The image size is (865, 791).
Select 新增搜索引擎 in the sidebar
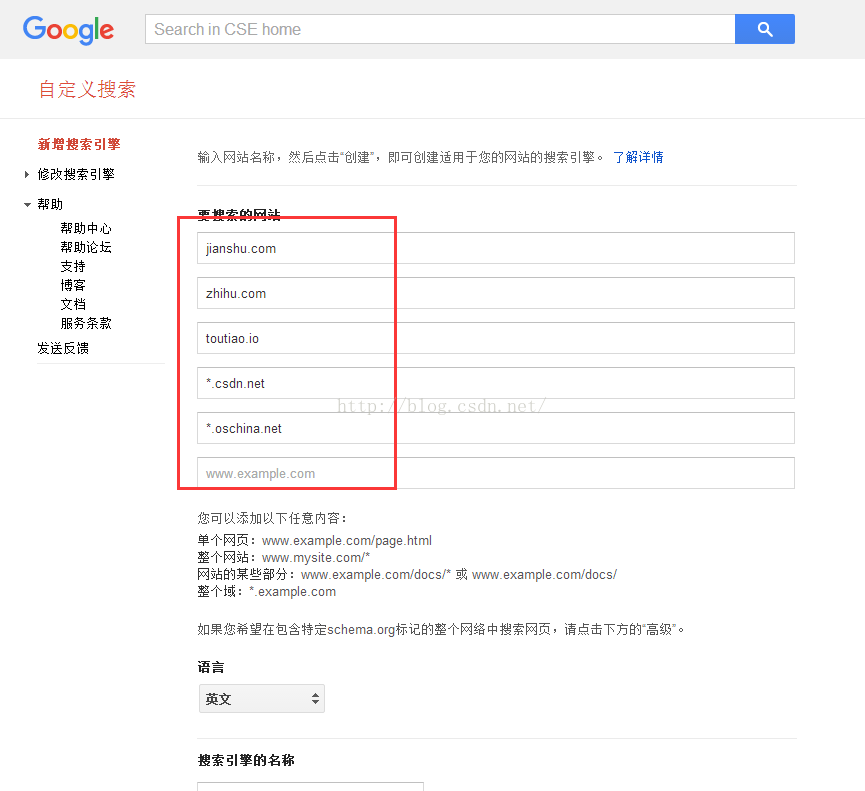point(79,145)
